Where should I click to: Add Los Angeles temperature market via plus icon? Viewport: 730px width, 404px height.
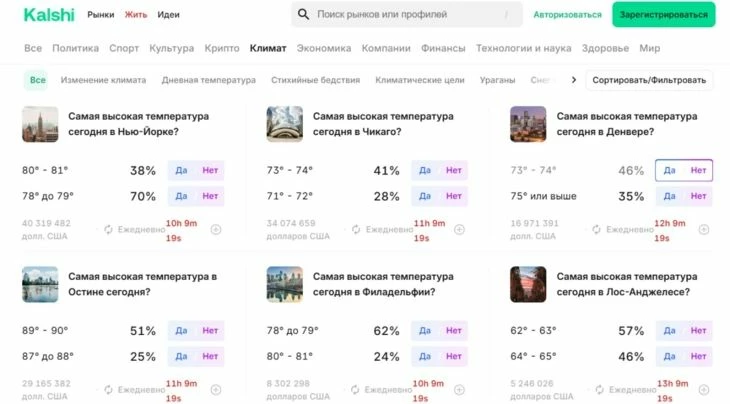(704, 390)
